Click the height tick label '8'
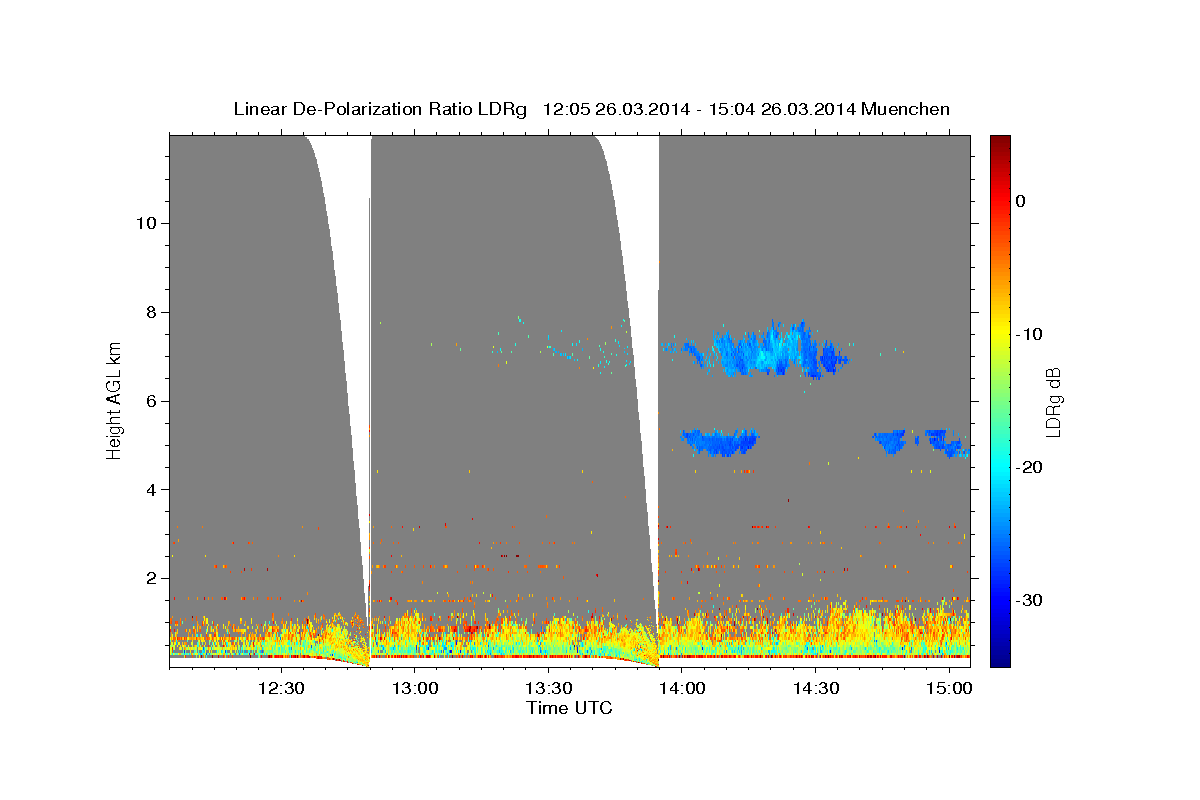Screen dimensions: 1200x800 click(151, 312)
